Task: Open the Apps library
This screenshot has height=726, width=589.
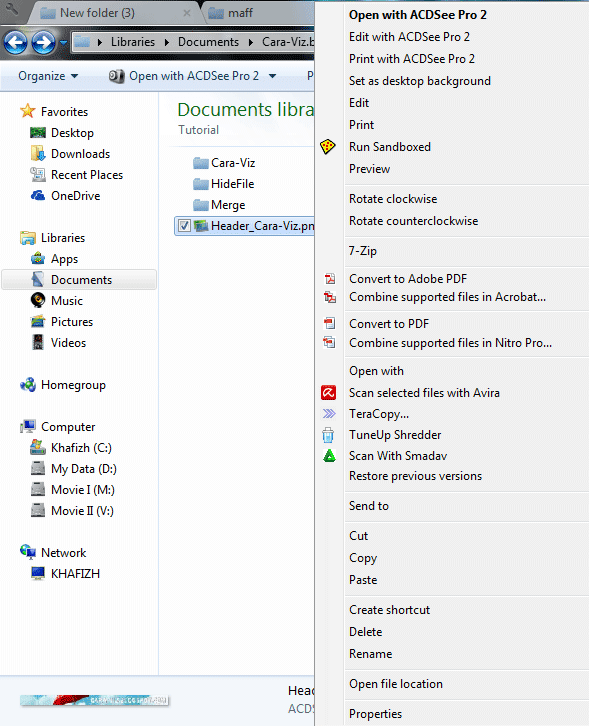Action: (64, 259)
